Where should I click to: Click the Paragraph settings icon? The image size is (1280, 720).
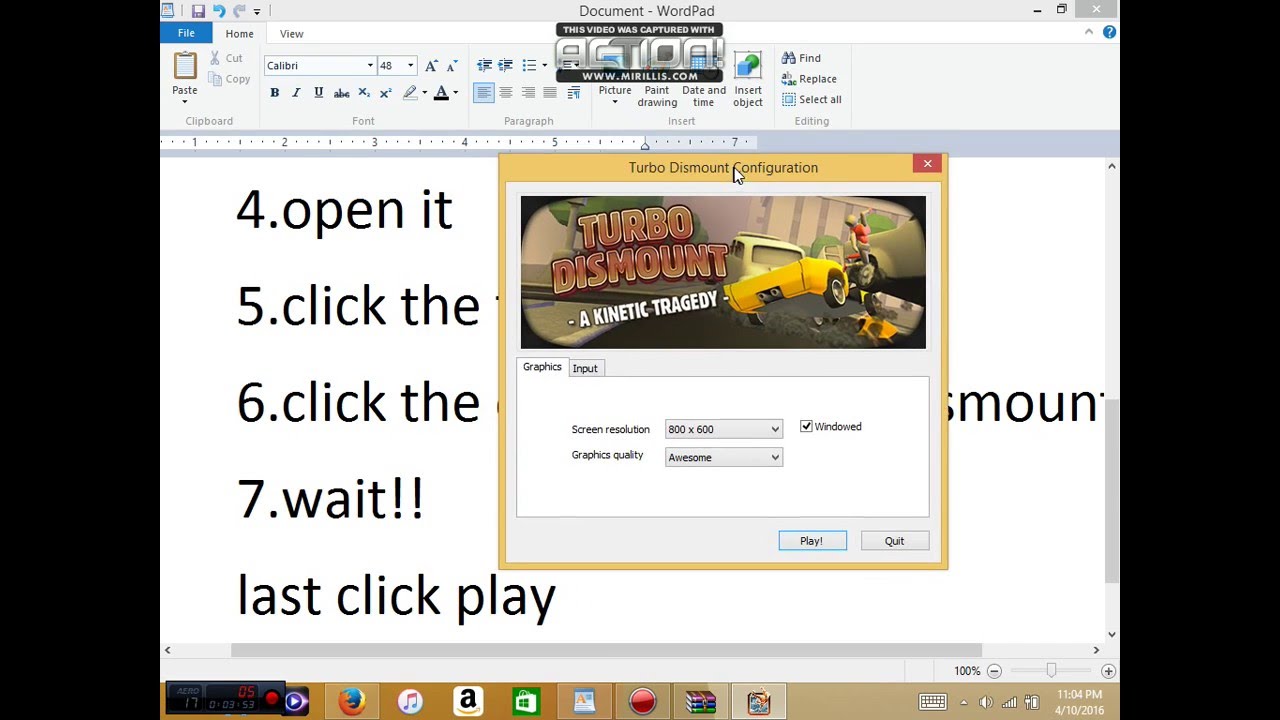574,93
